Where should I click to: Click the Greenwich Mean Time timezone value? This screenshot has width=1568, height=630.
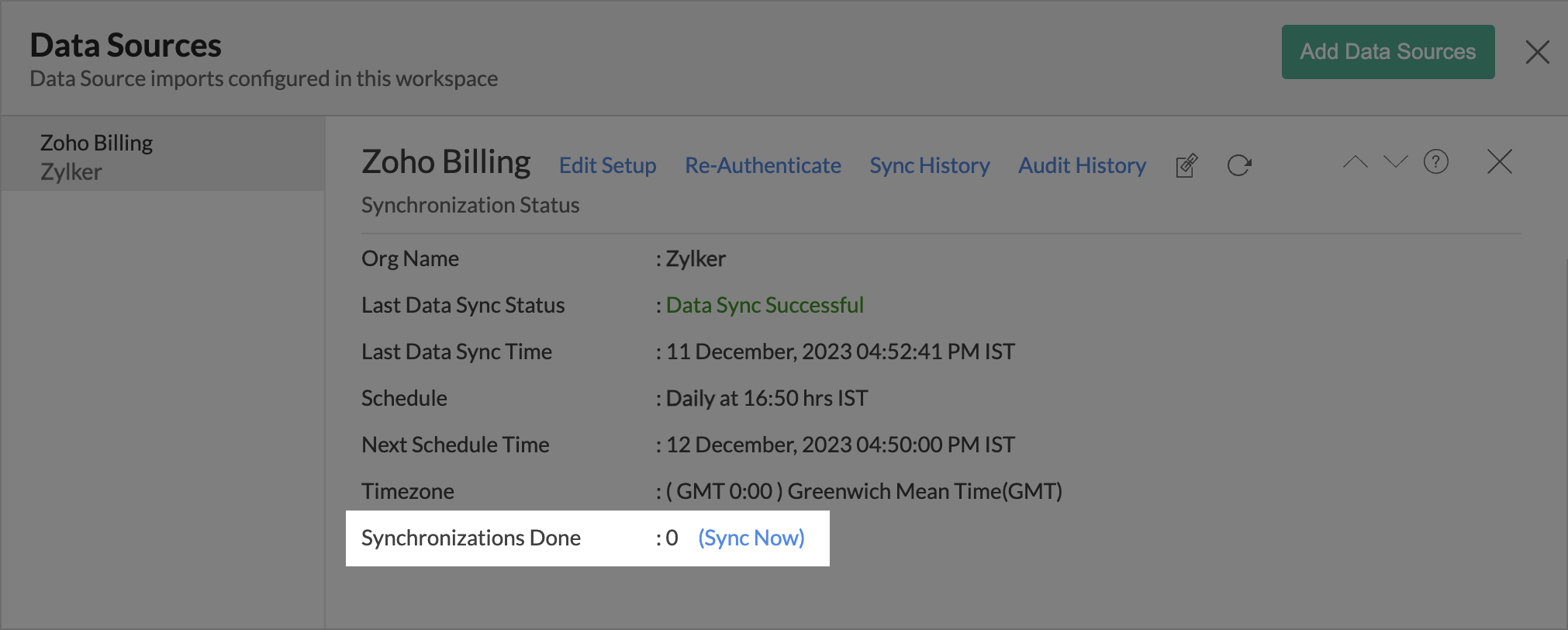pos(864,491)
